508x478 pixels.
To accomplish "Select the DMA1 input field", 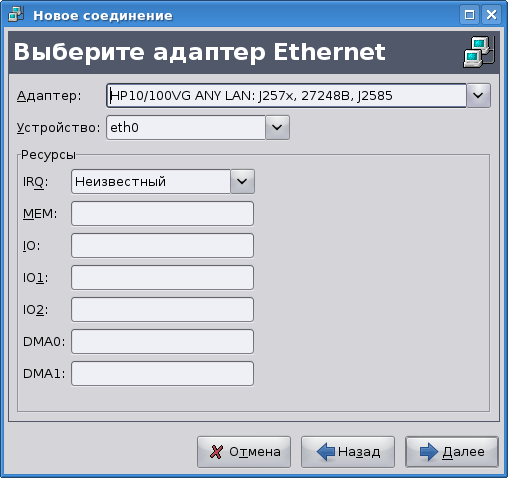I will click(162, 374).
